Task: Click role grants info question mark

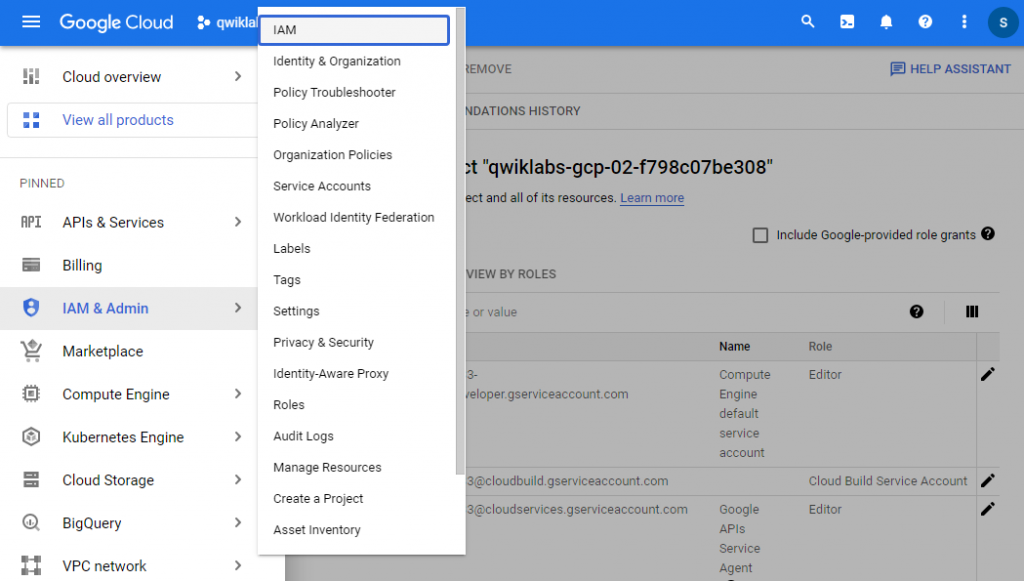Action: [987, 234]
